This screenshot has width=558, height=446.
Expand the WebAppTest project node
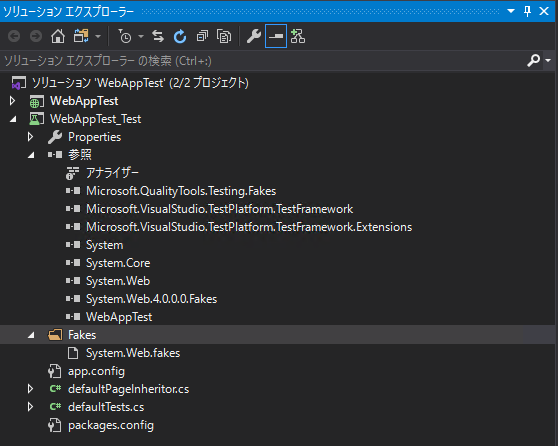12,101
